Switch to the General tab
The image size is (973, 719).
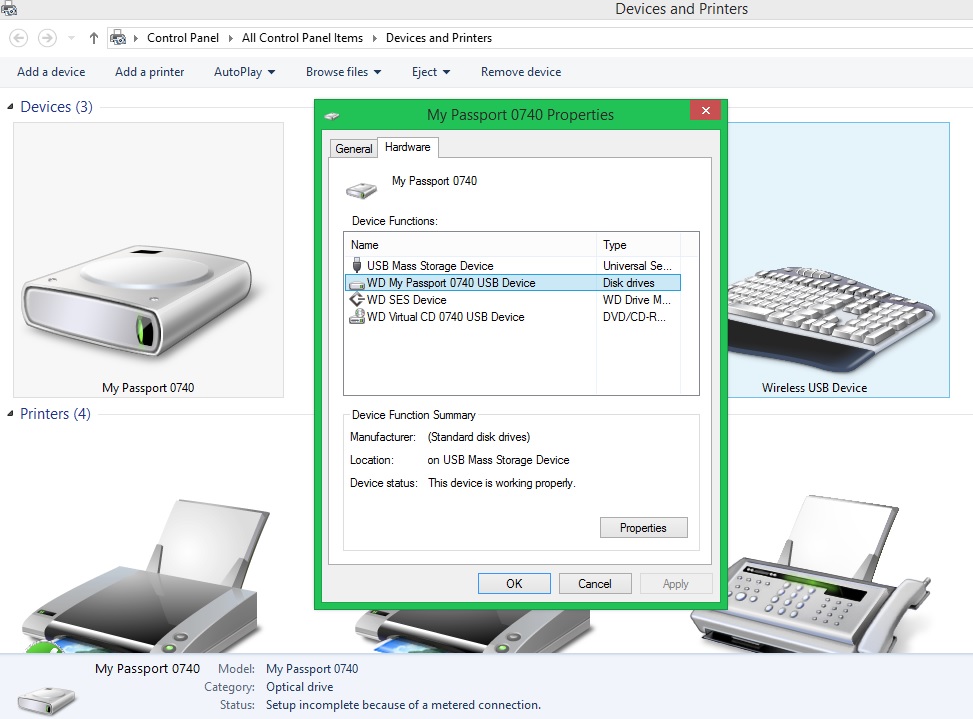[353, 148]
